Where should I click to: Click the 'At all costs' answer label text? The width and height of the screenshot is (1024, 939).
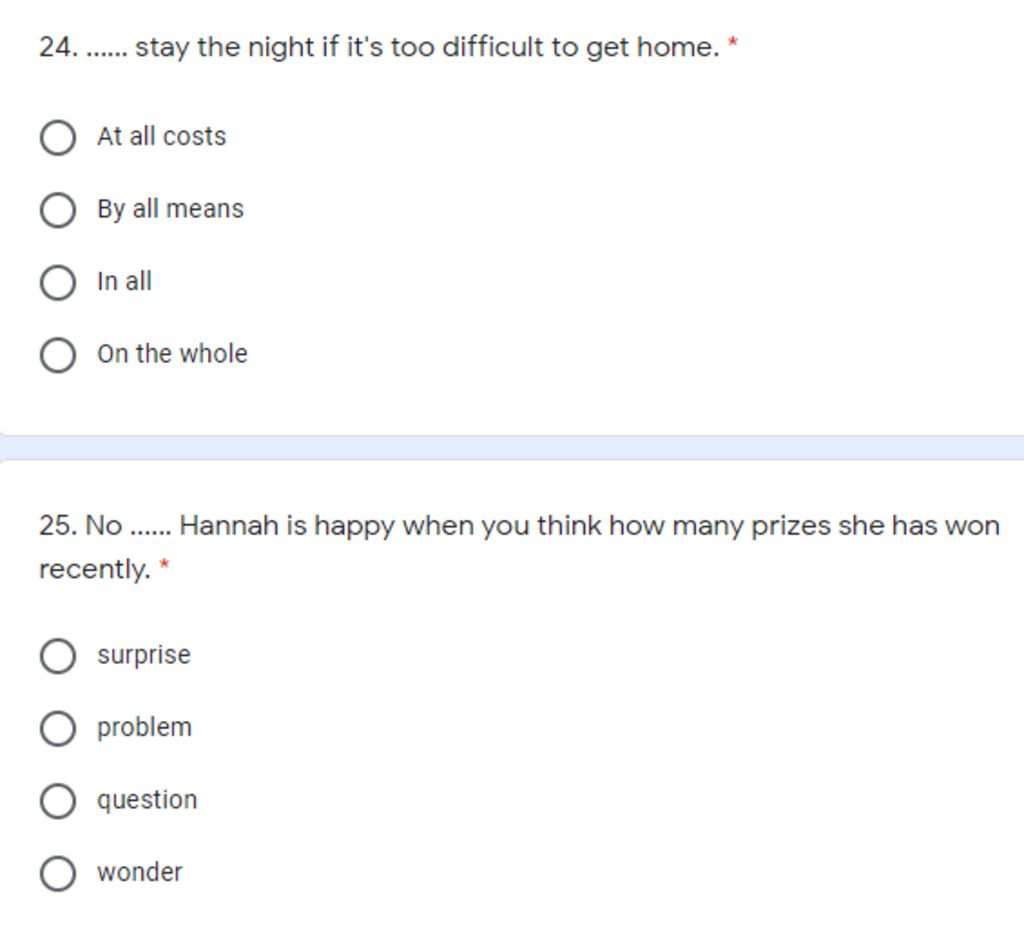pos(161,137)
